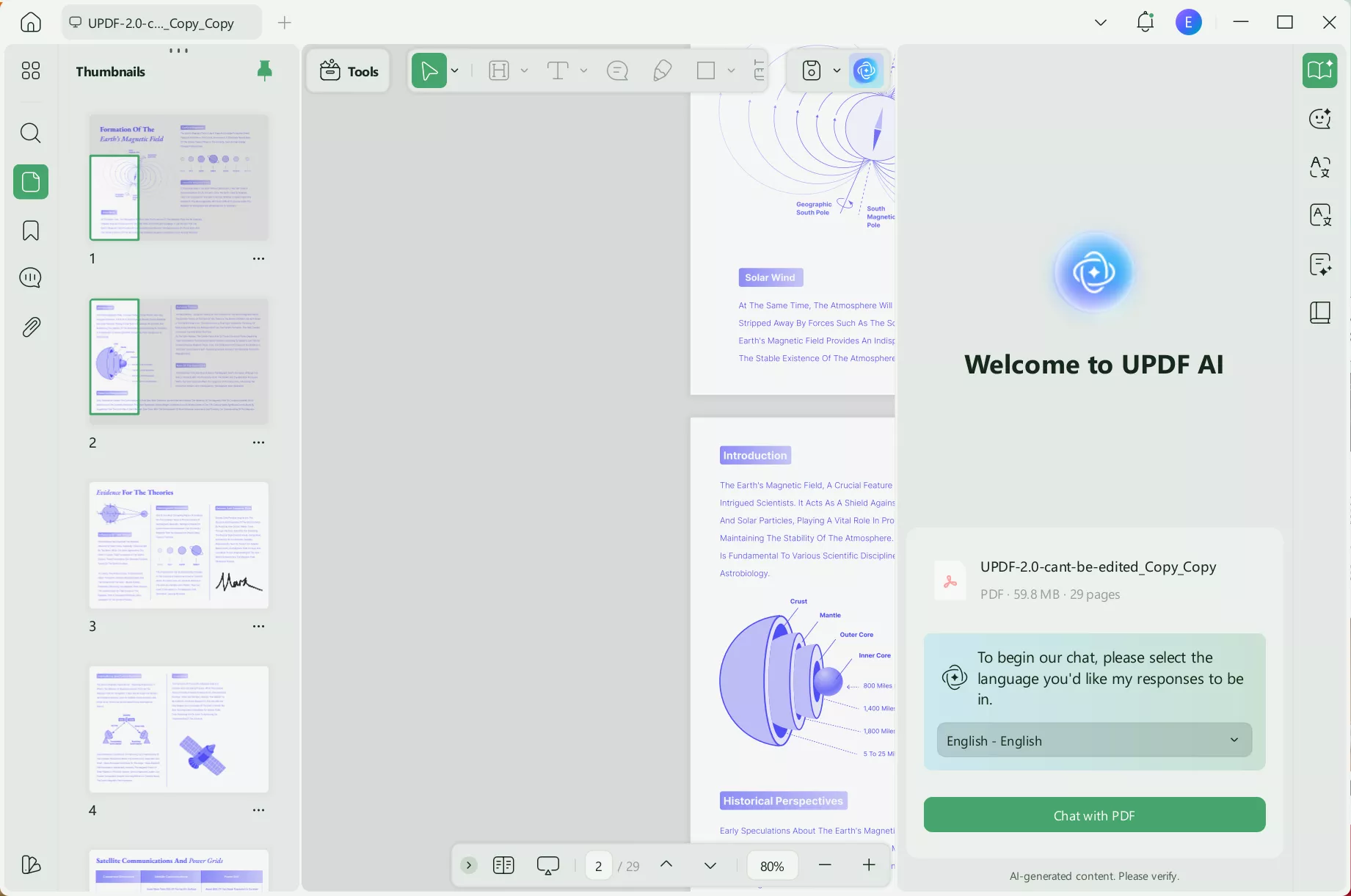The width and height of the screenshot is (1351, 896).
Task: Expand the selection tool dropdown arrow
Action: 455,71
